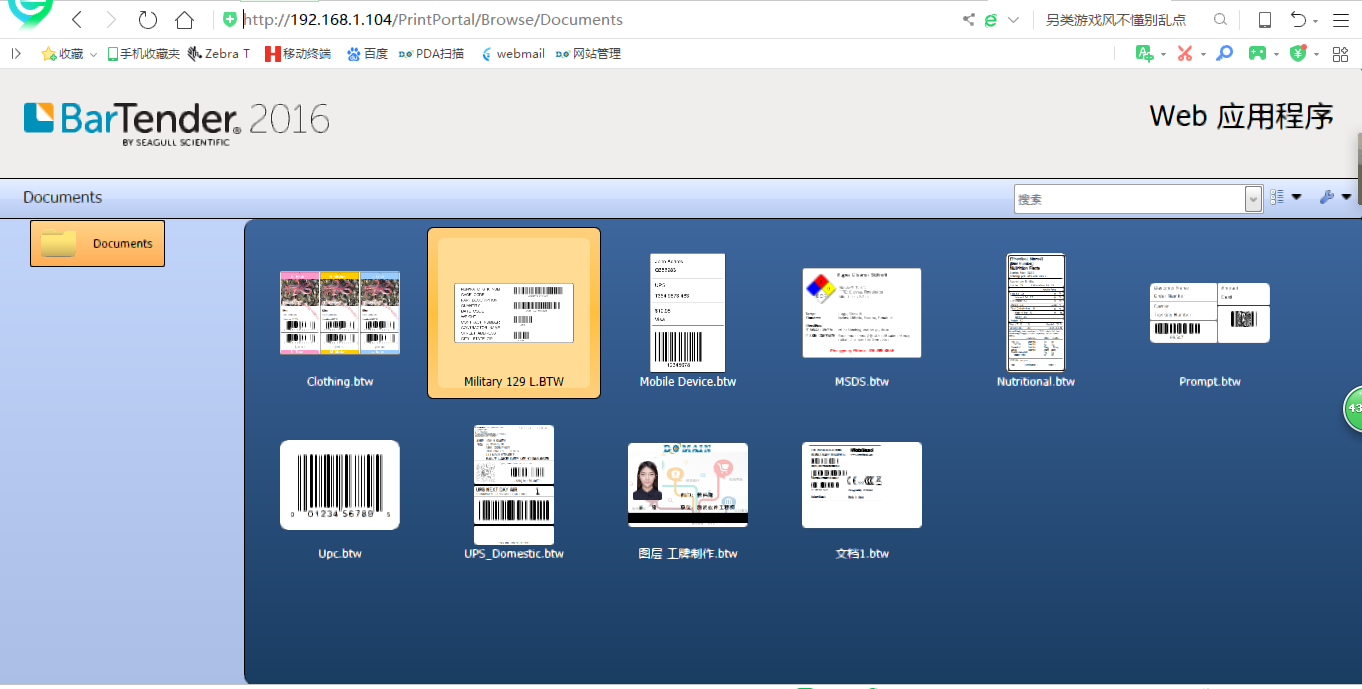Select the MSDS.btw document thumbnail
Screen dimensions: 1362x689
coord(861,313)
